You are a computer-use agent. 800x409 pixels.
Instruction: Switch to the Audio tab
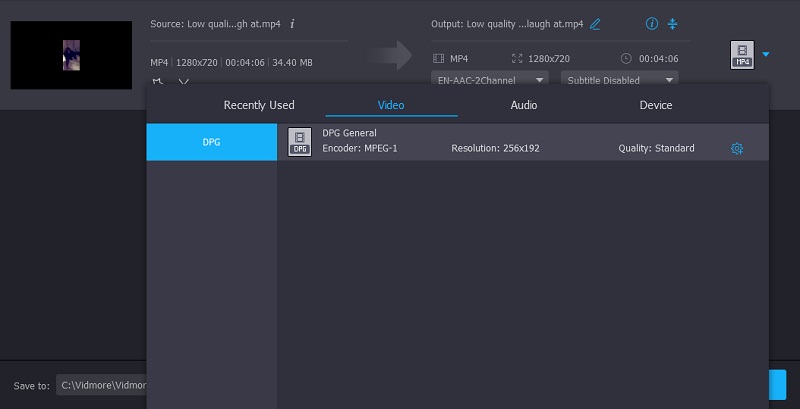click(x=523, y=105)
